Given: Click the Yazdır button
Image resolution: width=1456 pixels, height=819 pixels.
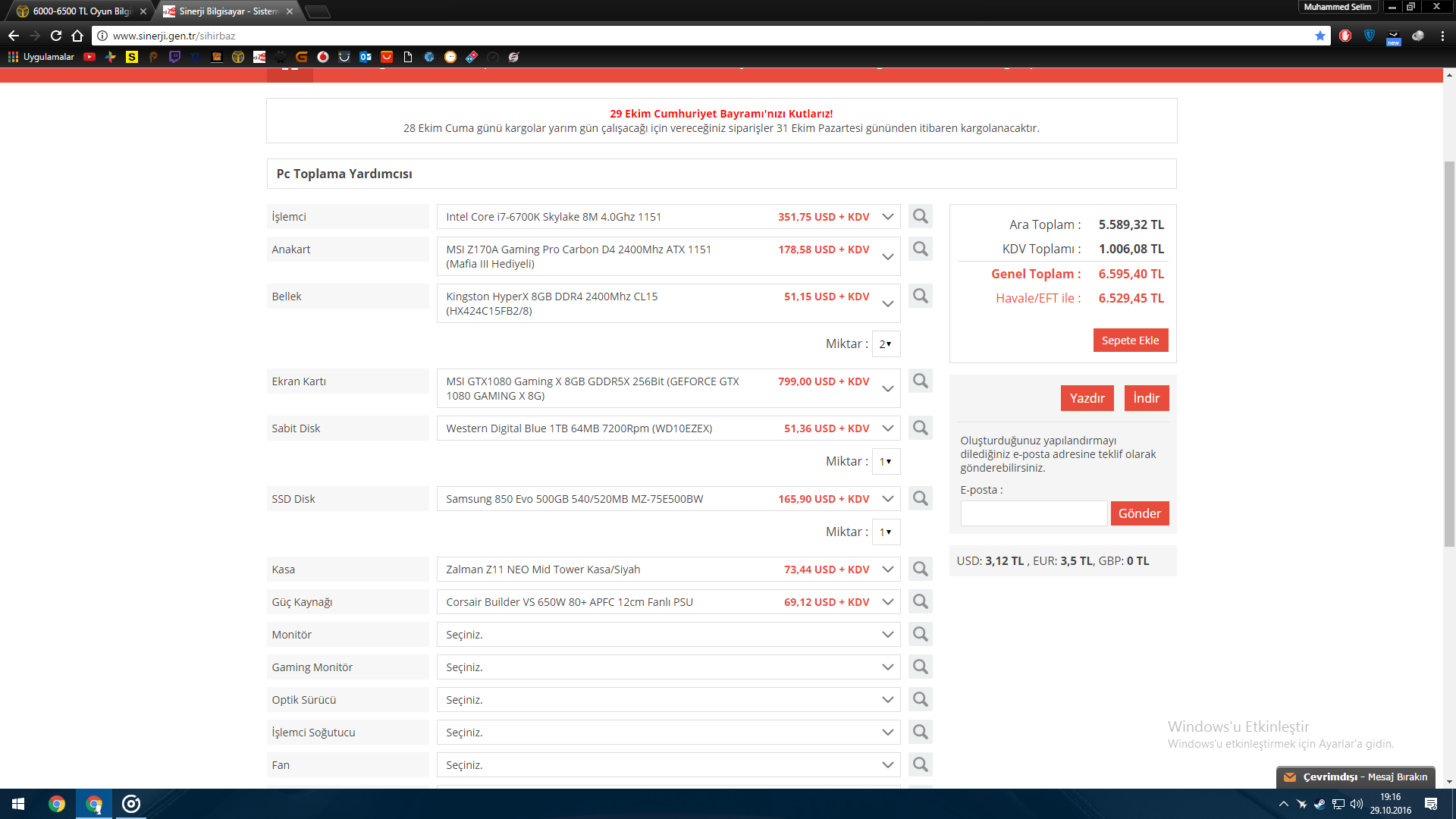Looking at the screenshot, I should click(1087, 398).
